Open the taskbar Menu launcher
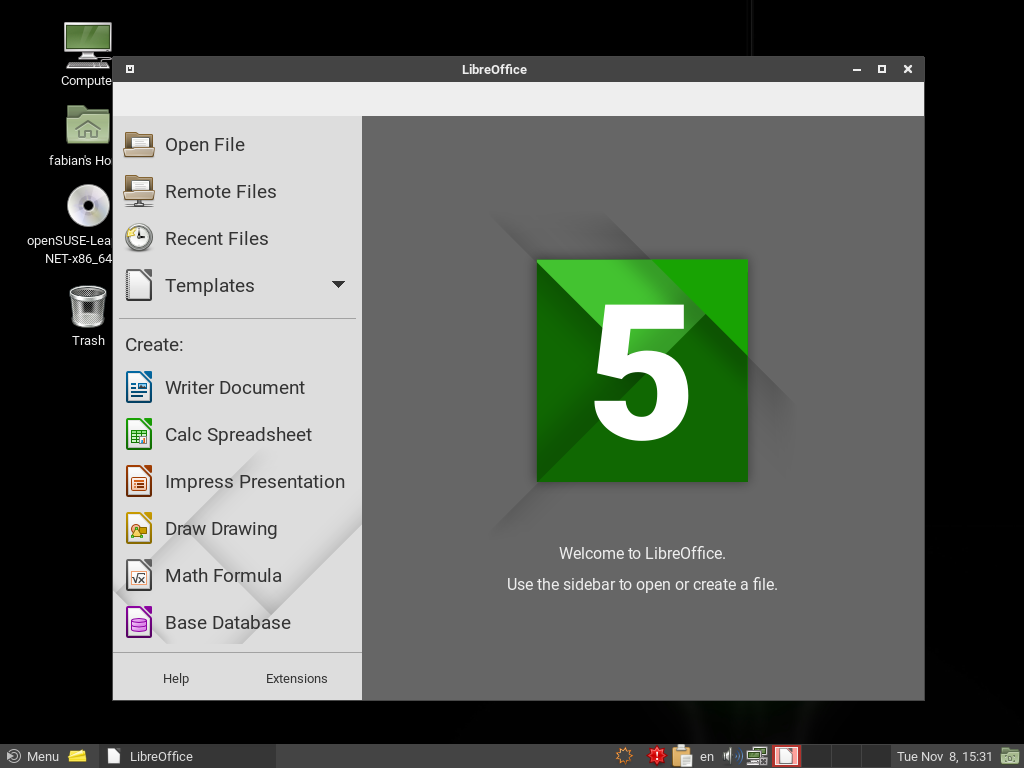 click(33, 756)
